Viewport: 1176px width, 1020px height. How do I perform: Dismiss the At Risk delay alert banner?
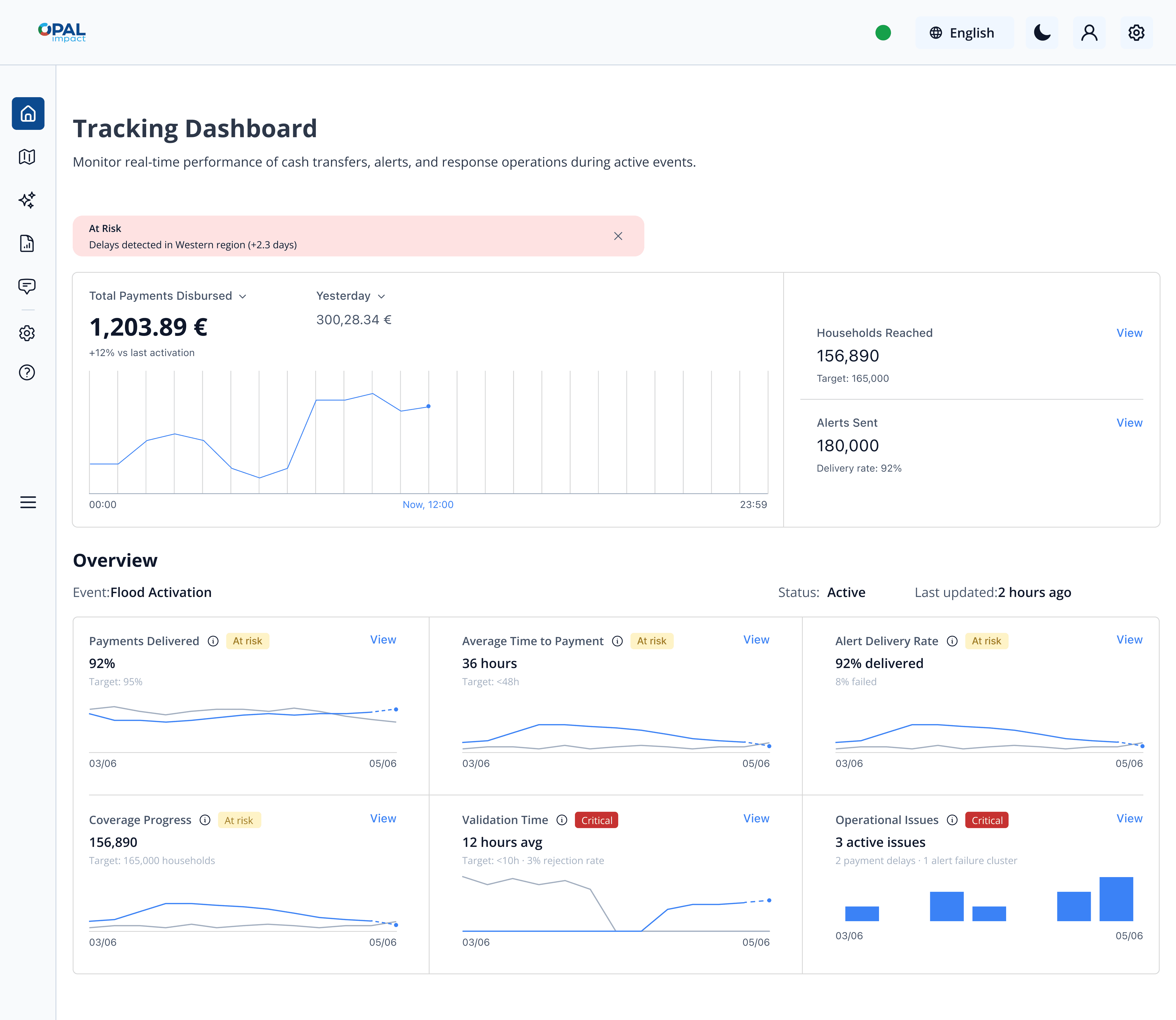(x=618, y=236)
